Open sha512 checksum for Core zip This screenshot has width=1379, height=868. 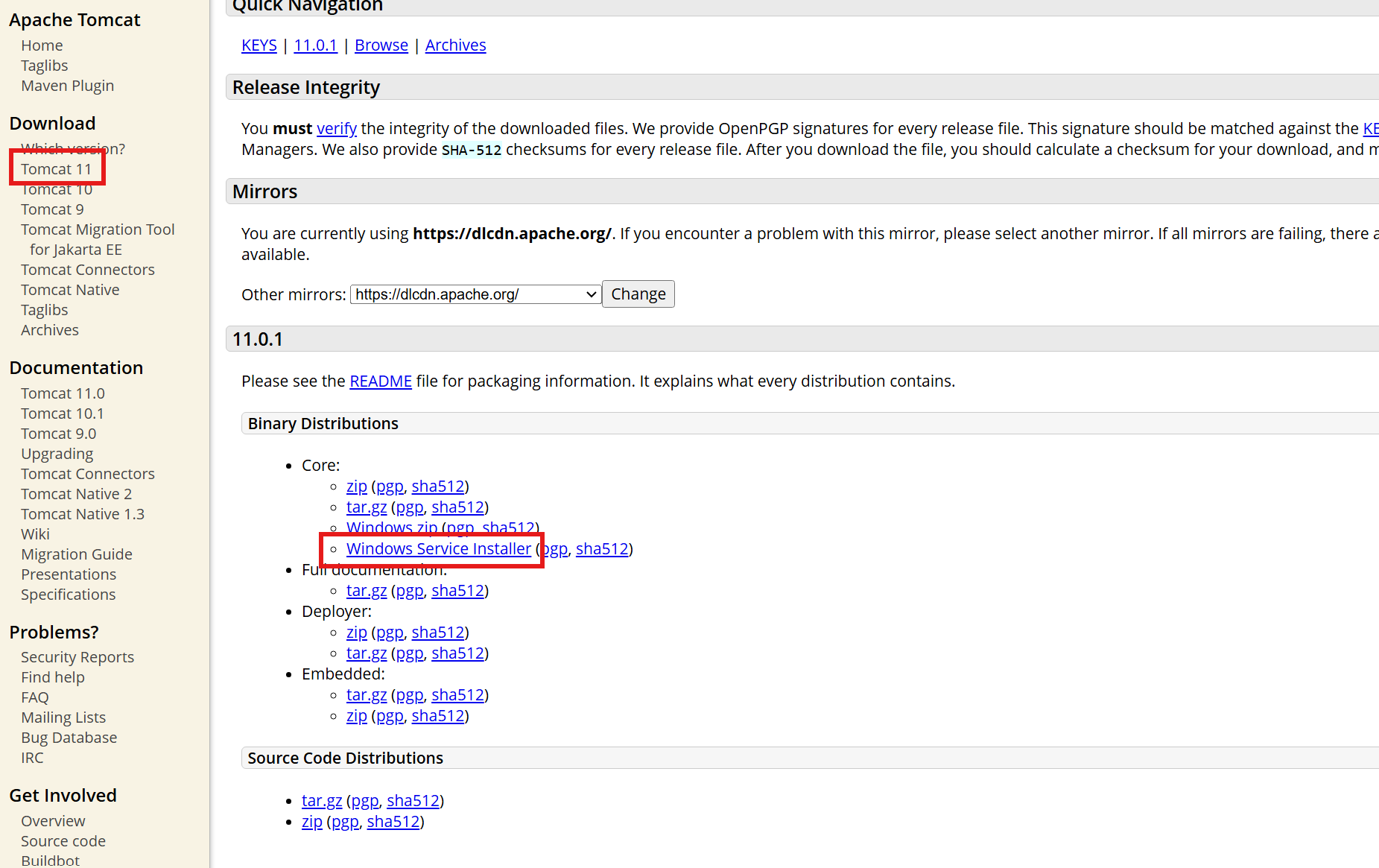pyautogui.click(x=438, y=487)
